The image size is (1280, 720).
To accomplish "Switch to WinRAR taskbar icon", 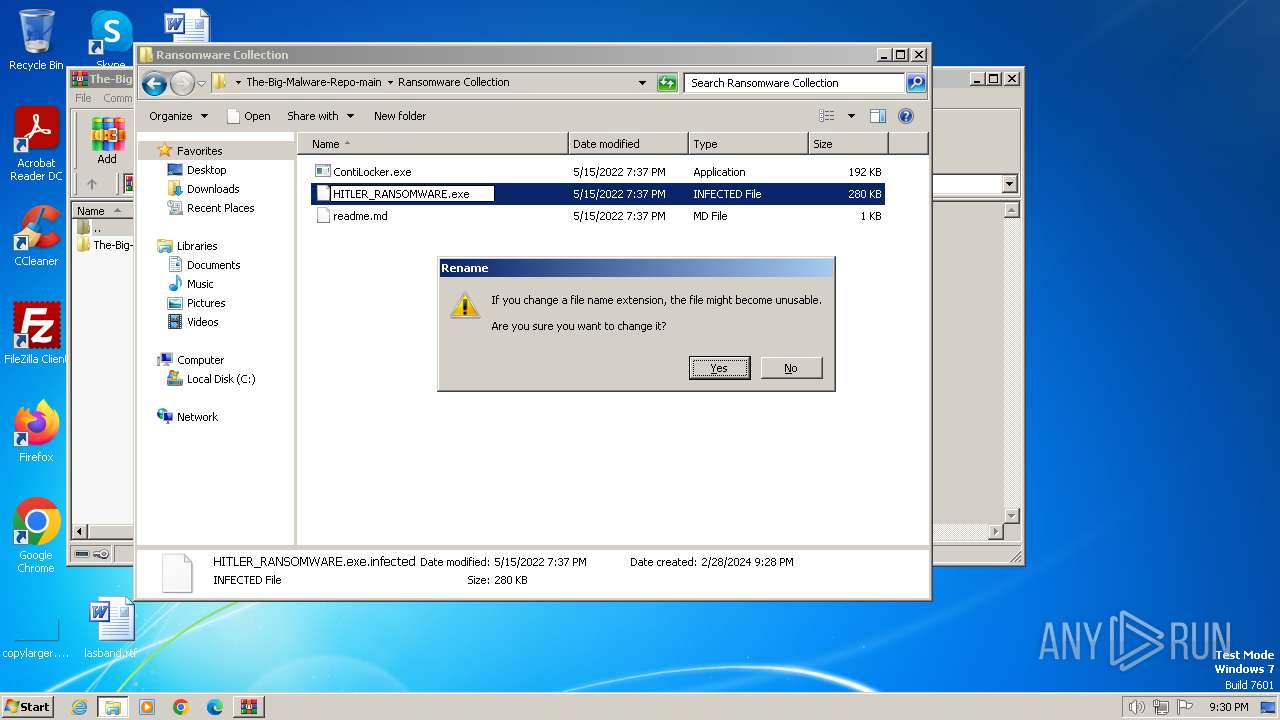I will tap(249, 707).
